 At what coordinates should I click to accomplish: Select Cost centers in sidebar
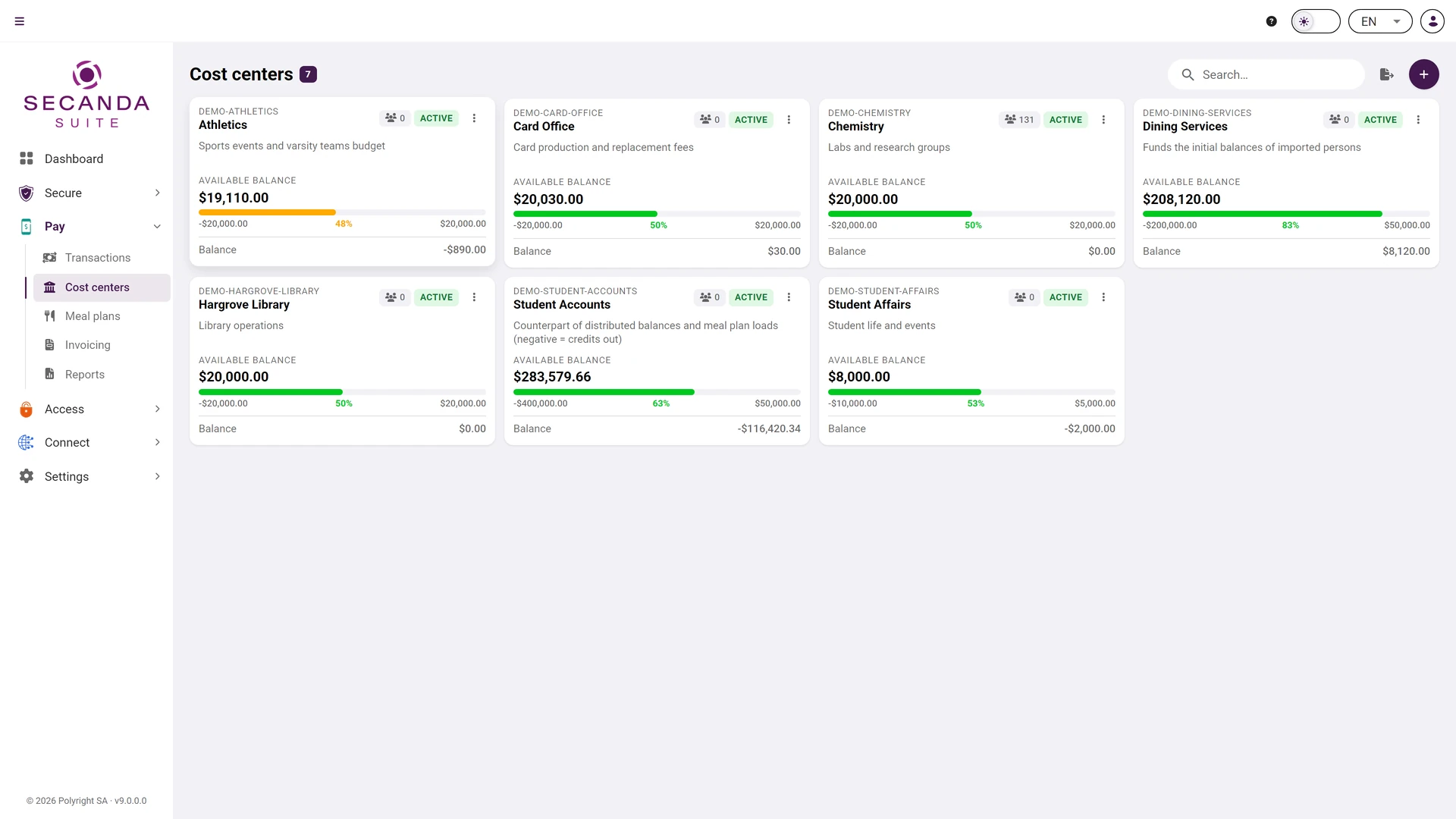102,287
